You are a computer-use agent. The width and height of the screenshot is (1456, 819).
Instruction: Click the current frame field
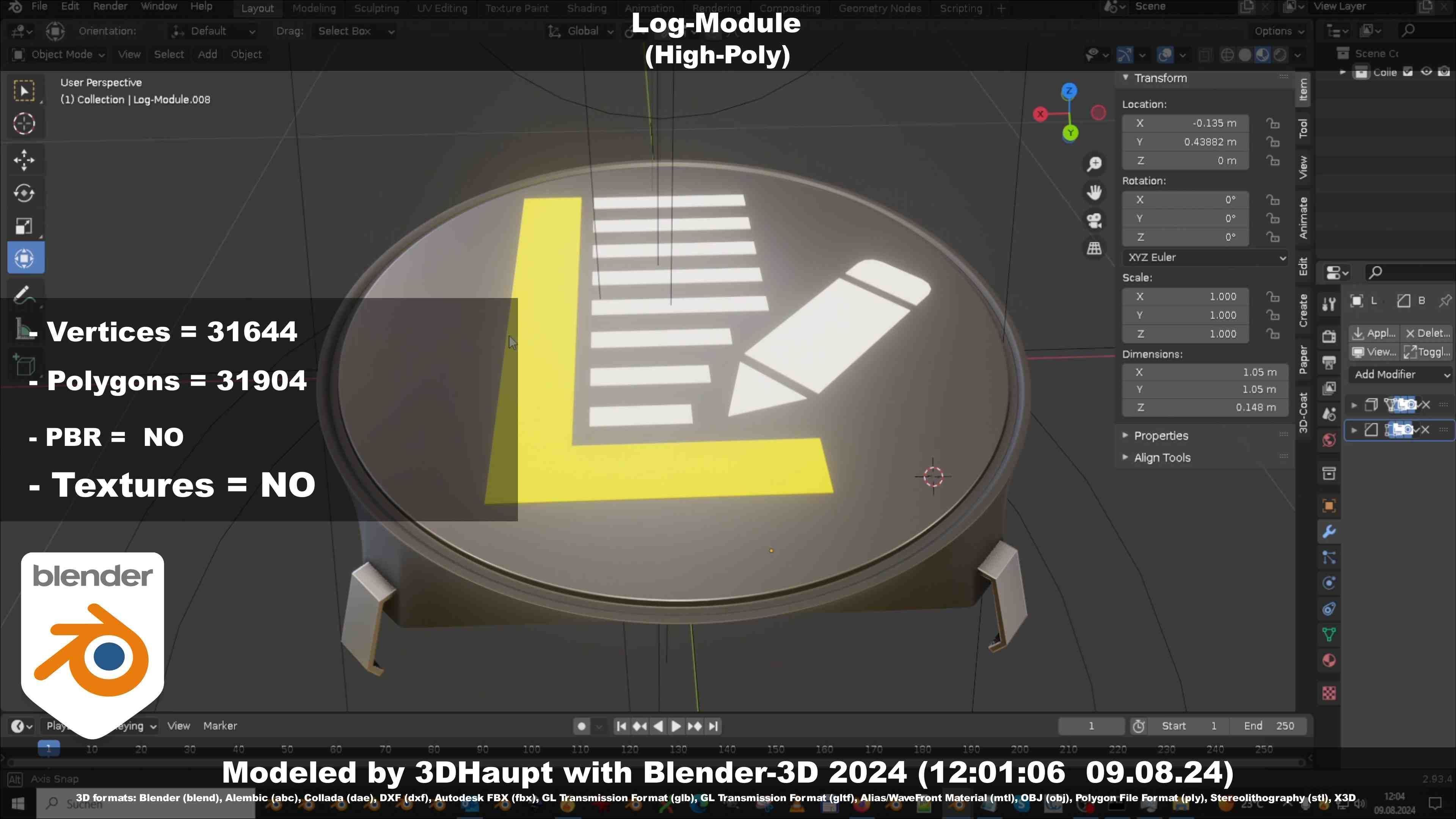1091,726
